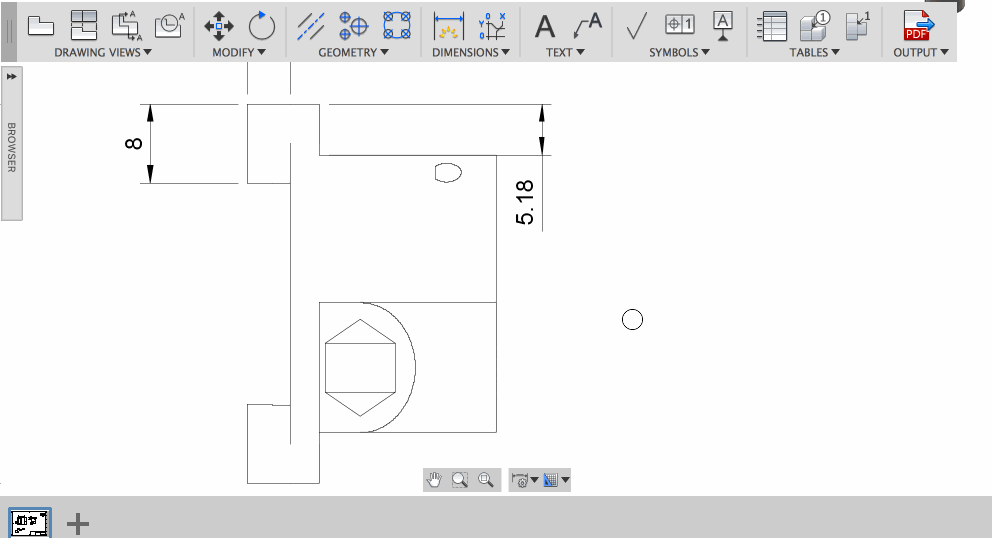Select the 5.18 dimension text

point(524,203)
